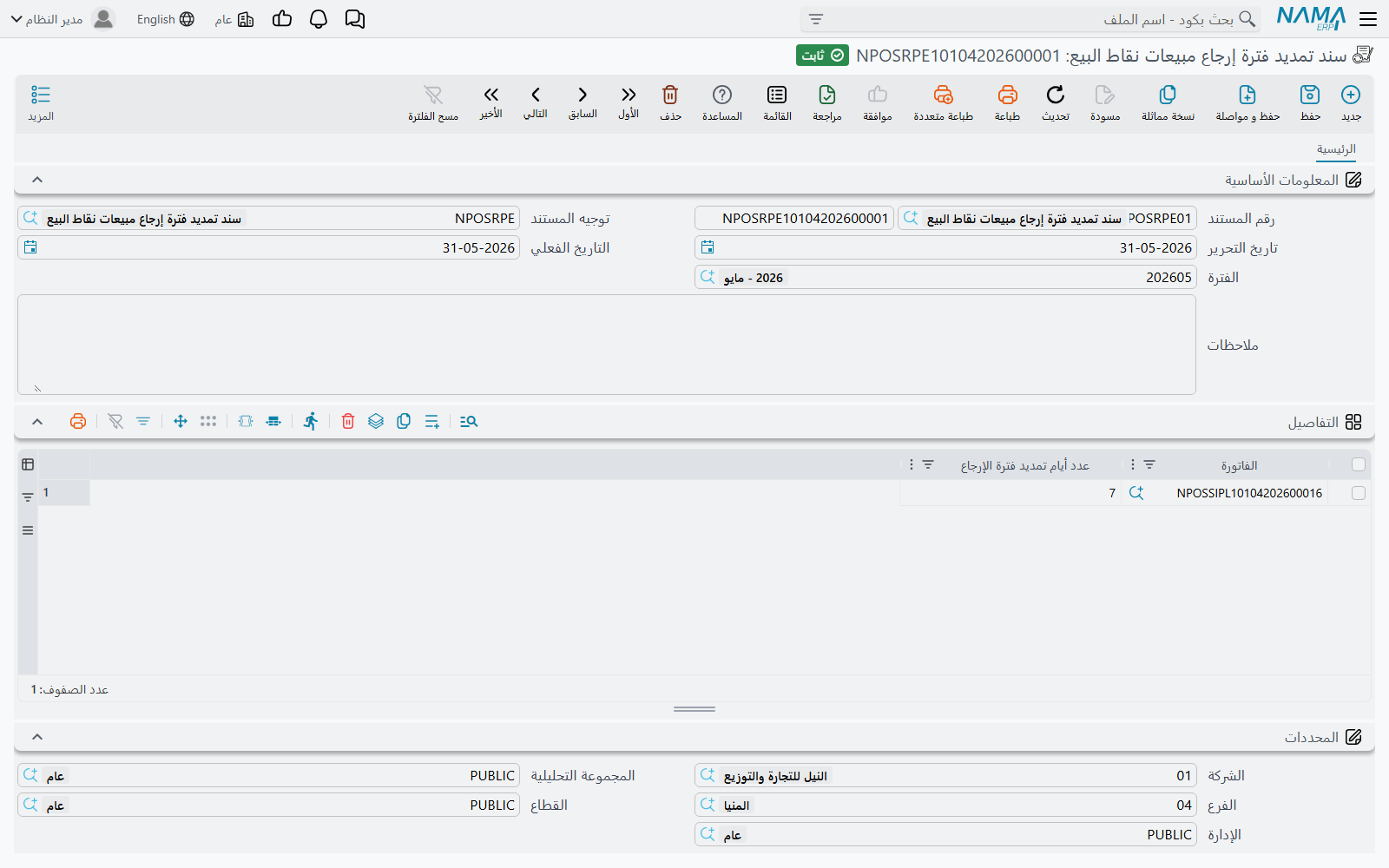The width and height of the screenshot is (1389, 868).
Task: Click the مراجعه (Review) icon
Action: point(827,95)
